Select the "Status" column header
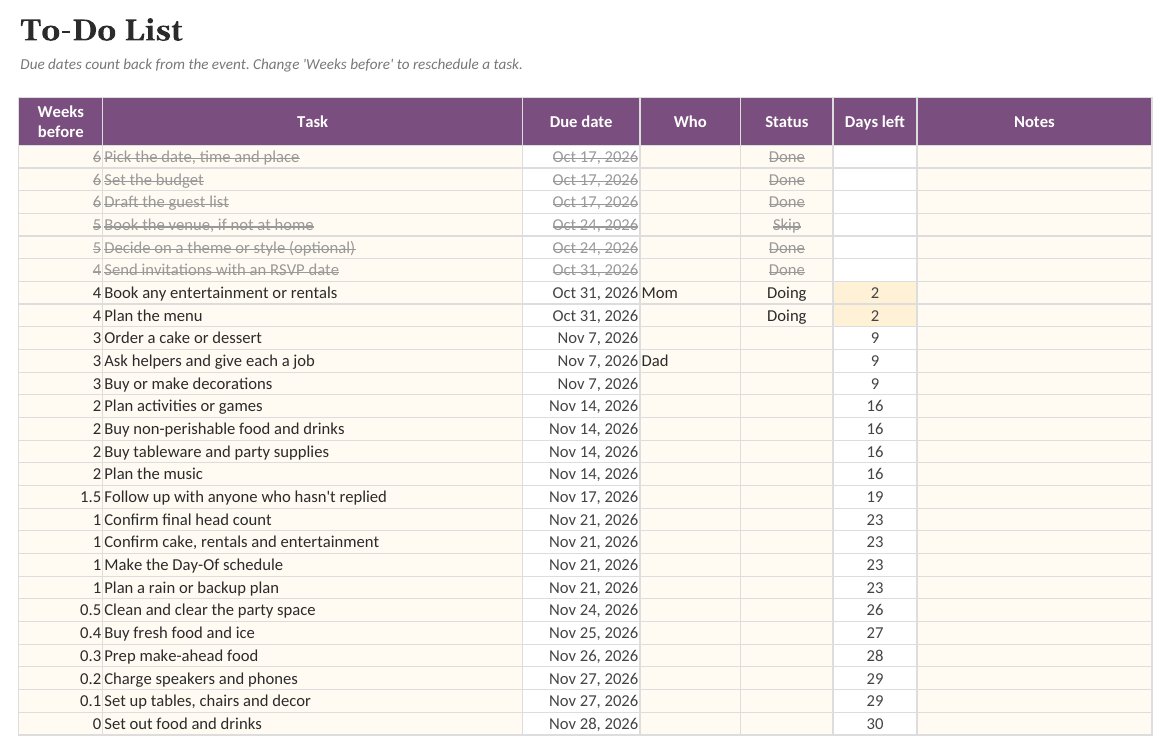The height and width of the screenshot is (754, 1171). coord(786,122)
